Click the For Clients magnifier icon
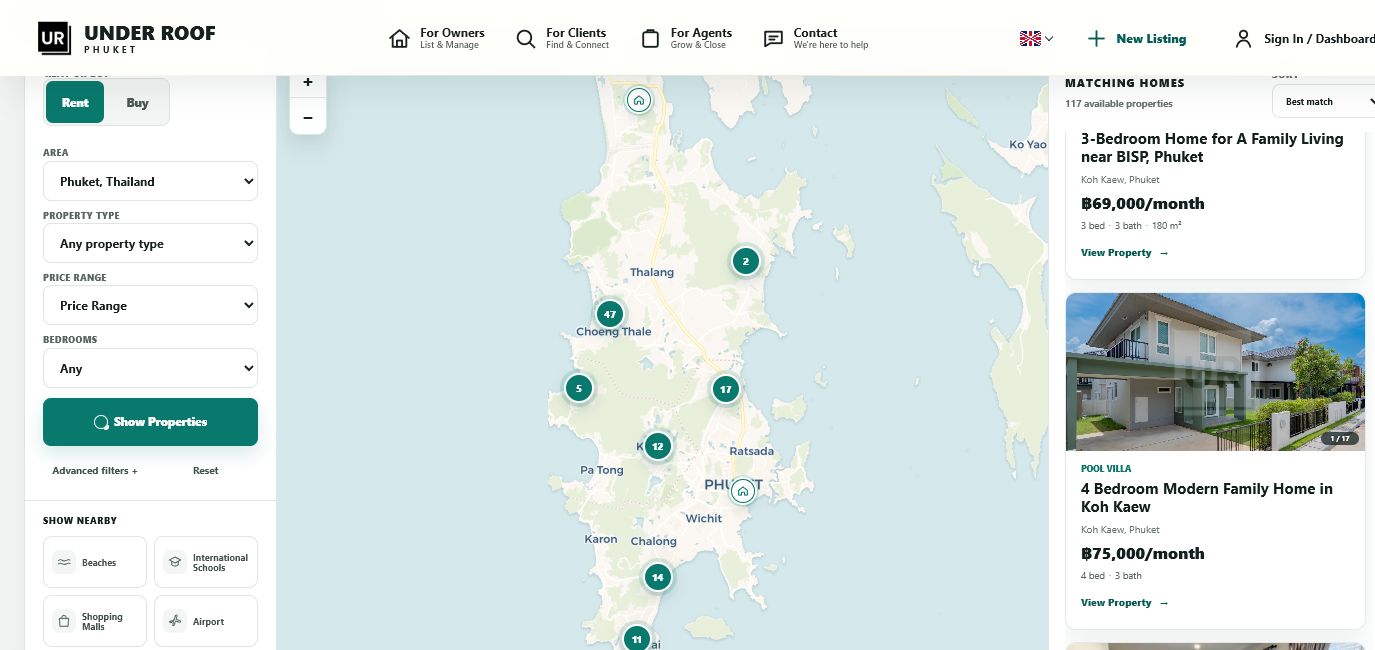 coord(525,39)
